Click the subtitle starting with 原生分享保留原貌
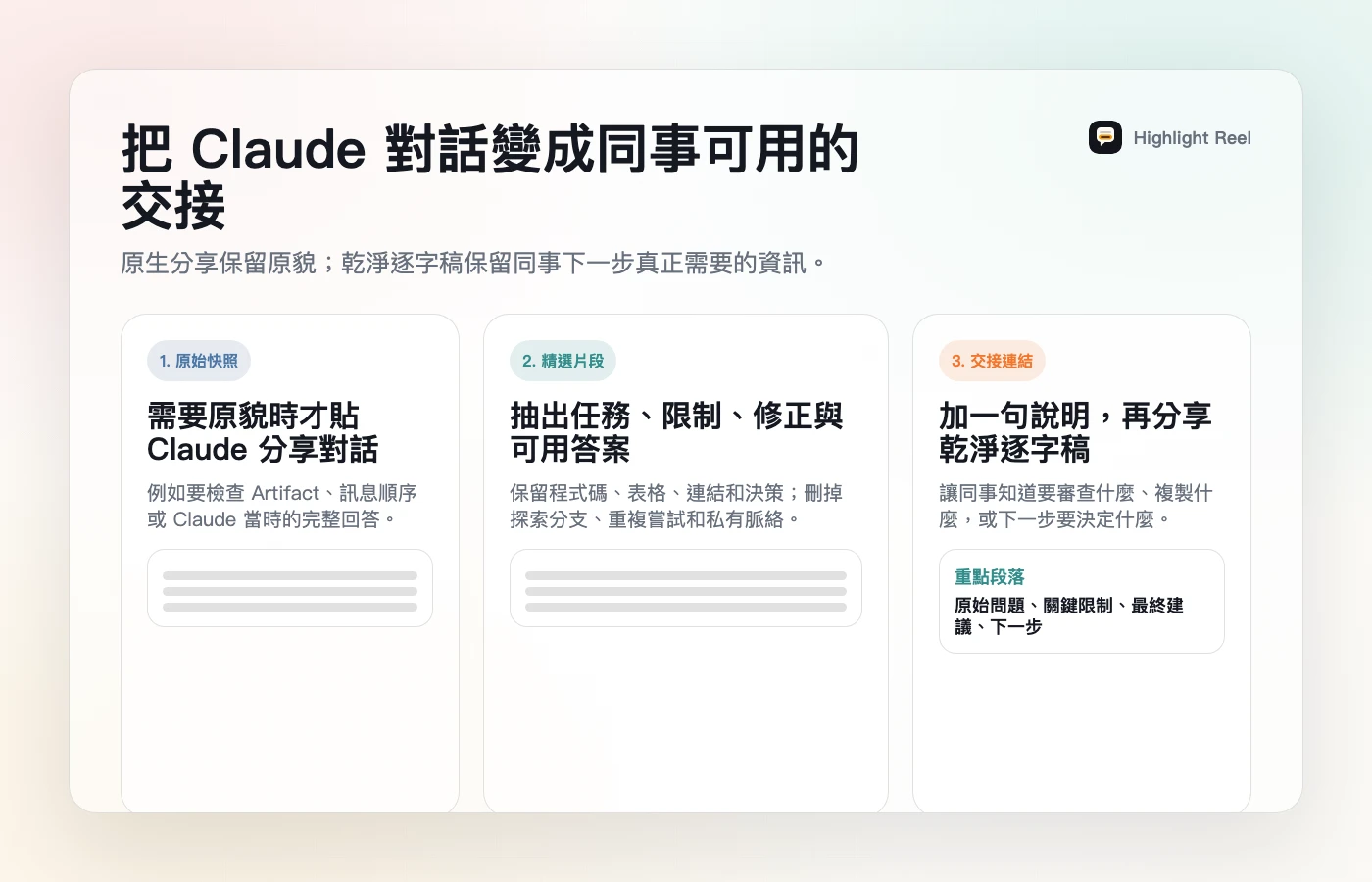The image size is (1372, 882). 473,263
